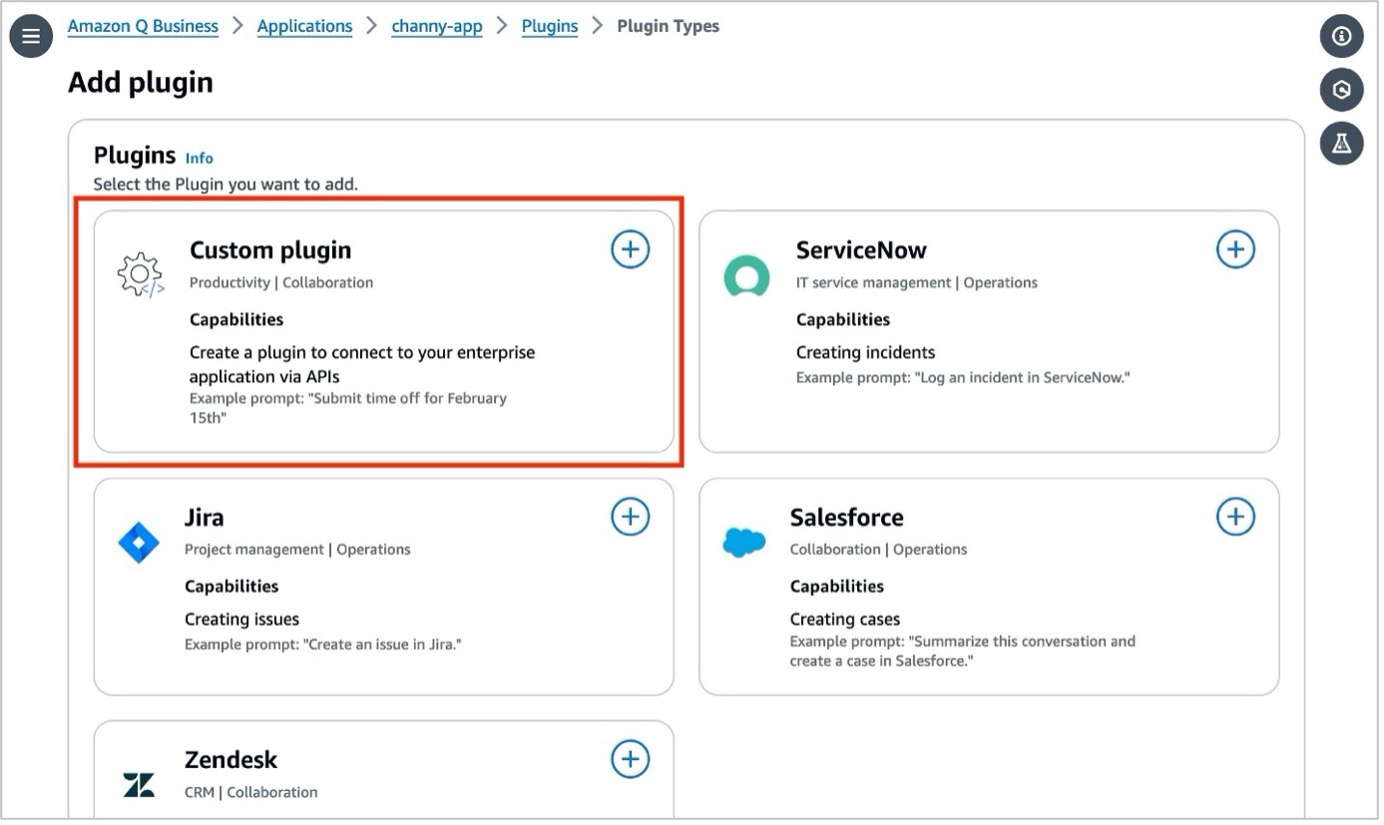The width and height of the screenshot is (1384, 825).
Task: Select the Custom plugin card title
Action: pos(270,250)
